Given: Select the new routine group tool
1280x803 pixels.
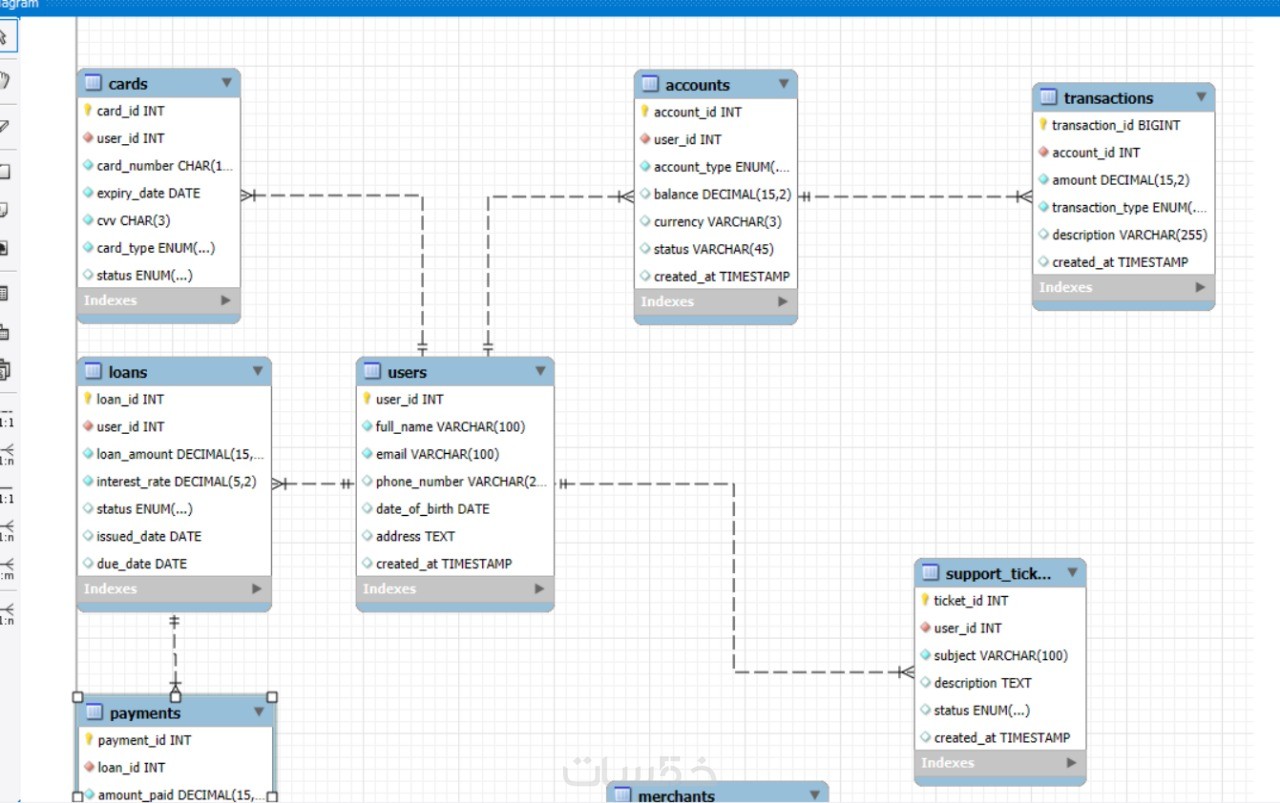Looking at the screenshot, I should pyautogui.click(x=5, y=370).
